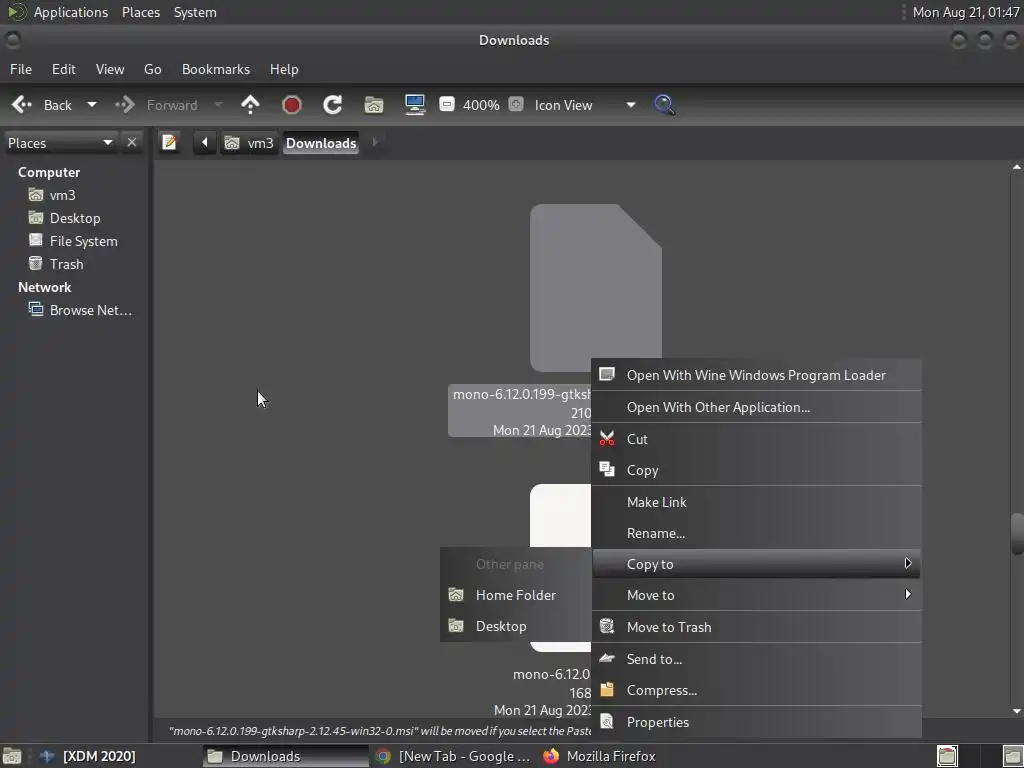This screenshot has width=1024, height=768.
Task: Choose Open With Wine Windows Program Loader
Action: click(756, 375)
